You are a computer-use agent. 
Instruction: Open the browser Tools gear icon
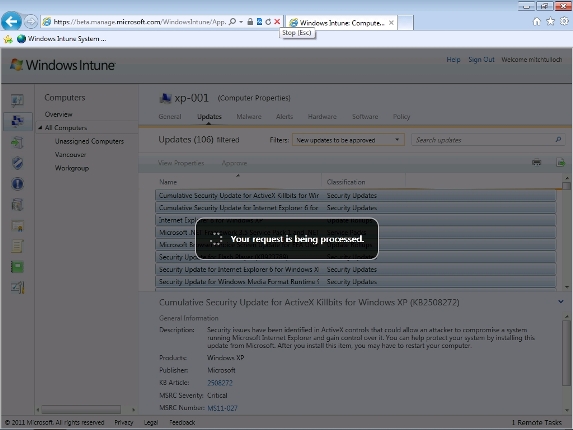pos(564,22)
